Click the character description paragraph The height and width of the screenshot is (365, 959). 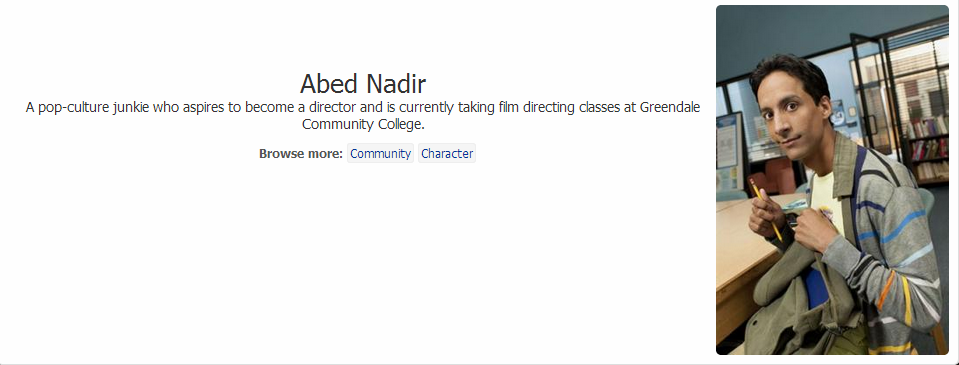click(x=363, y=116)
